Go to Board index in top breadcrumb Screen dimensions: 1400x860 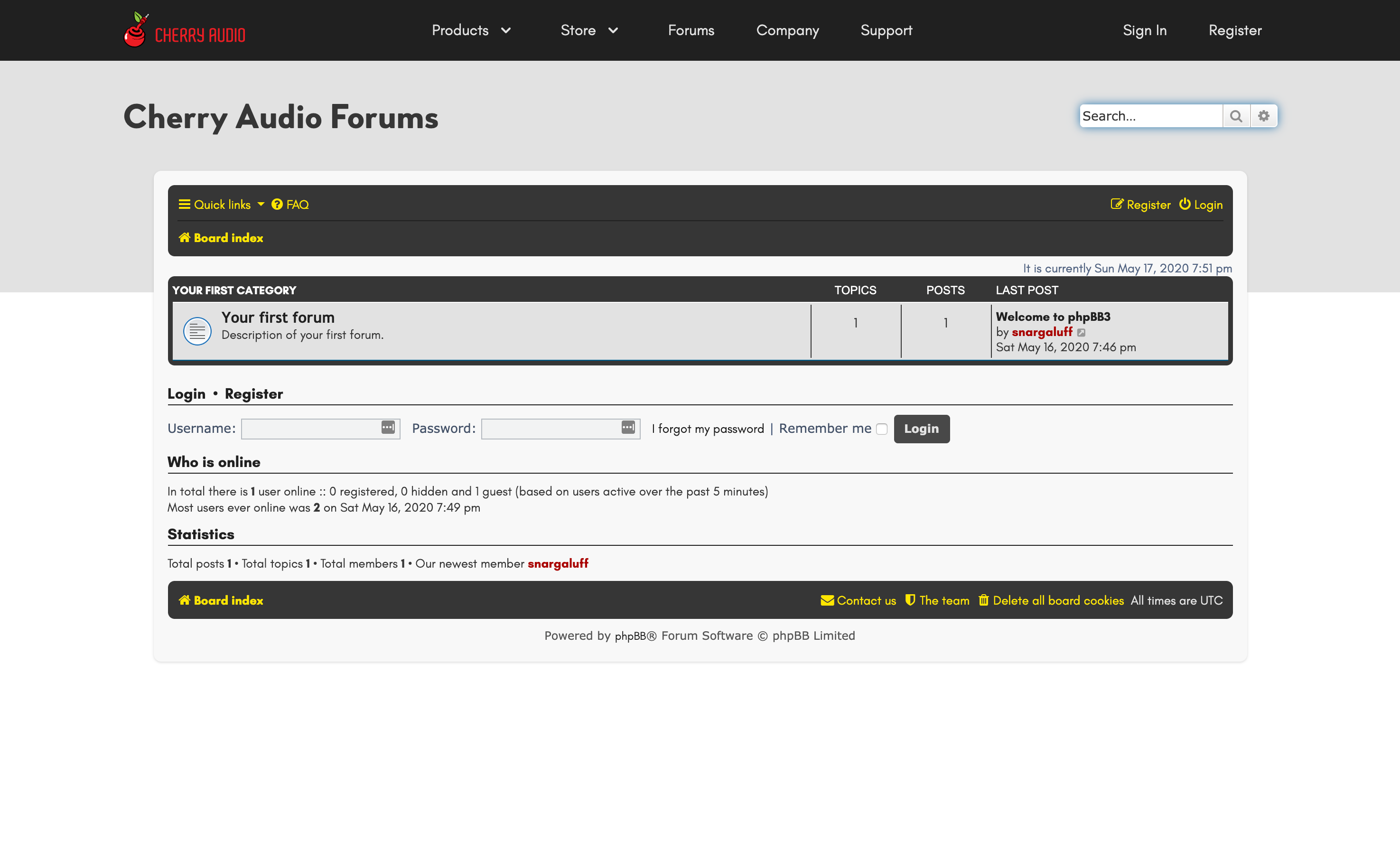pos(221,238)
